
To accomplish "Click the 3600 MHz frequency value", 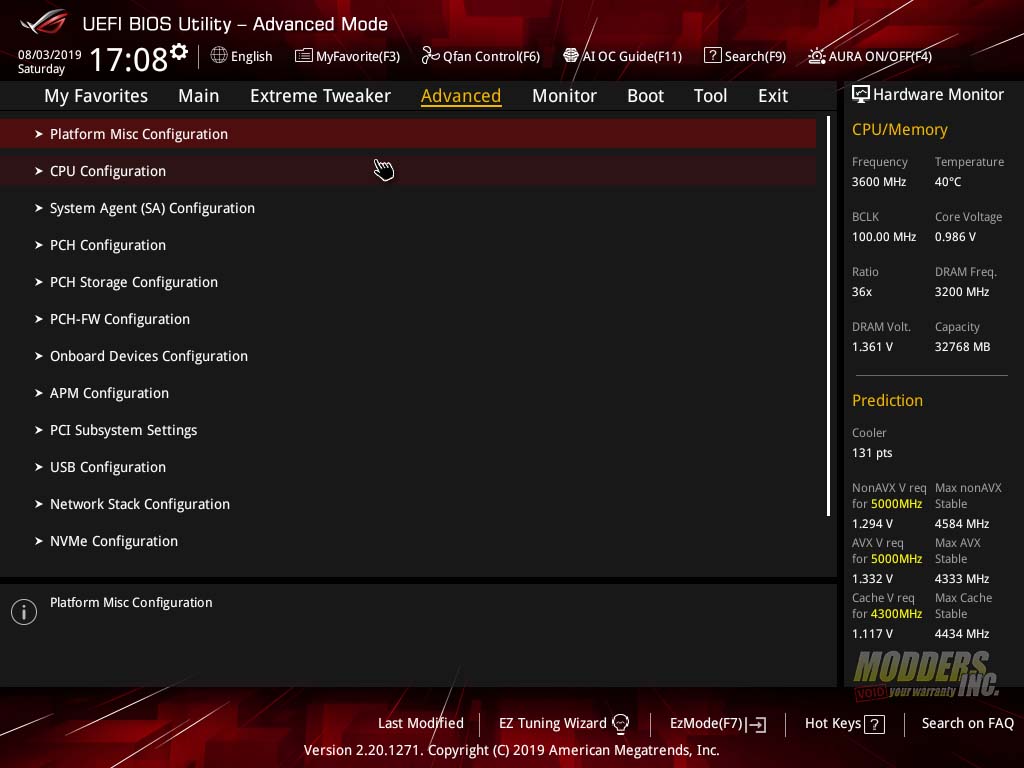I will point(878,182).
